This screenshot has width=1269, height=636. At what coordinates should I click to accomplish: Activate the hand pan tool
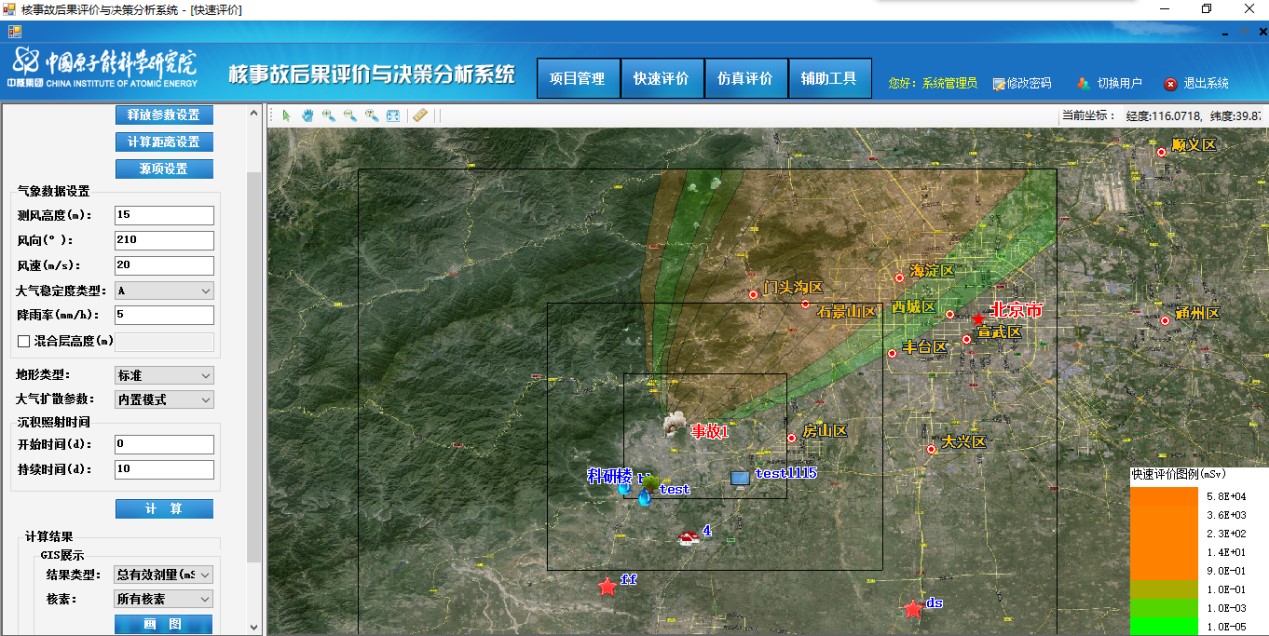(x=307, y=116)
